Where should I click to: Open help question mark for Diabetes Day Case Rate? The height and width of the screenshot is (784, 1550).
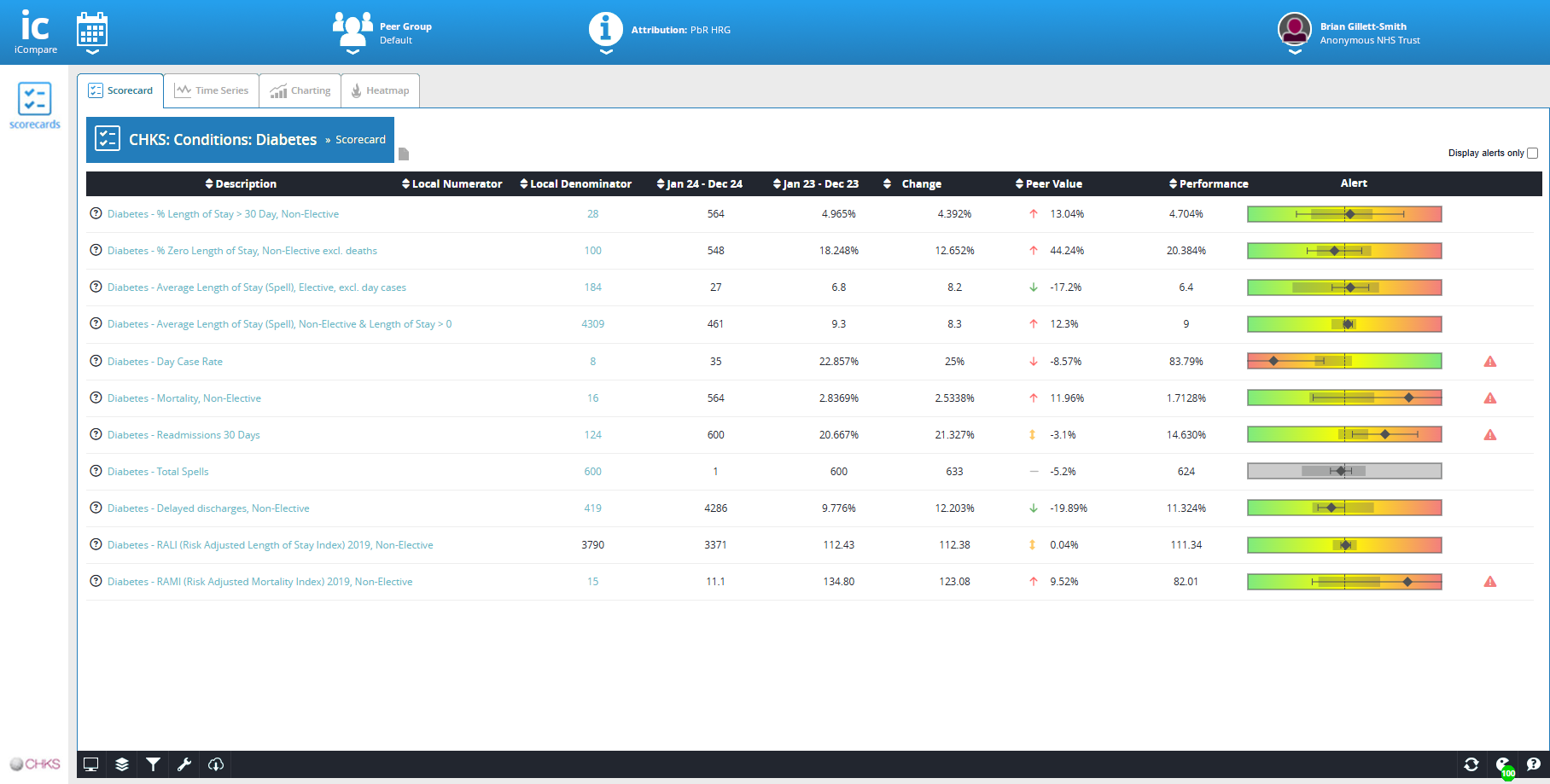[96, 361]
